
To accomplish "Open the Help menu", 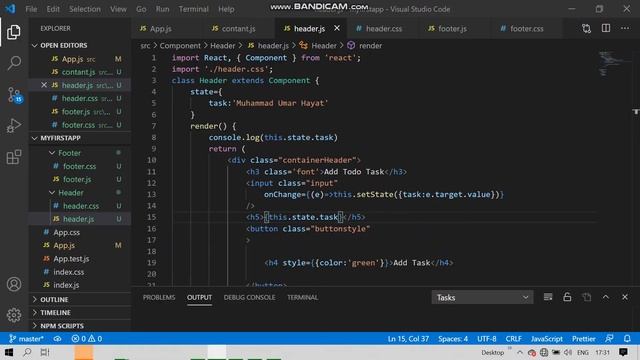I will click(226, 9).
